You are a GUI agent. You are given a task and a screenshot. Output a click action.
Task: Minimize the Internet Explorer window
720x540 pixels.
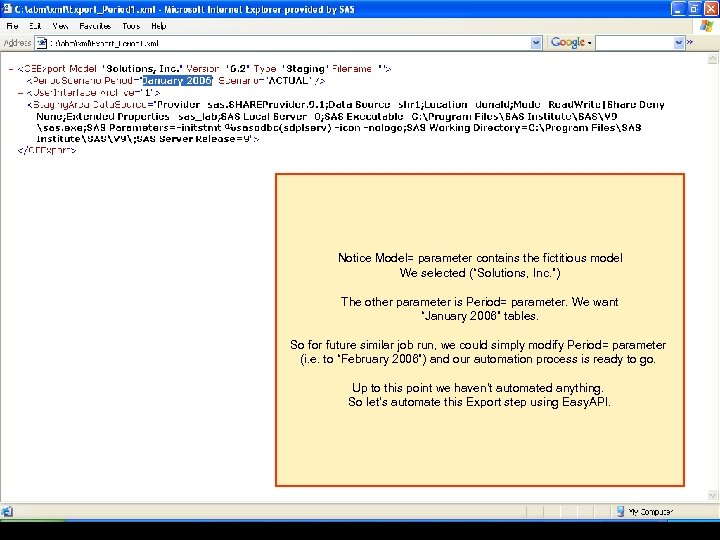(x=678, y=9)
